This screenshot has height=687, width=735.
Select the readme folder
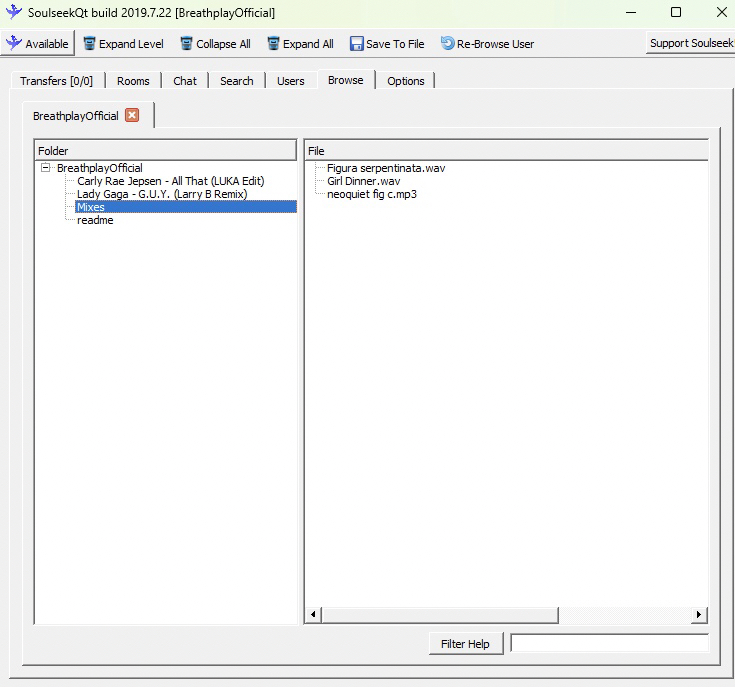[x=95, y=220]
